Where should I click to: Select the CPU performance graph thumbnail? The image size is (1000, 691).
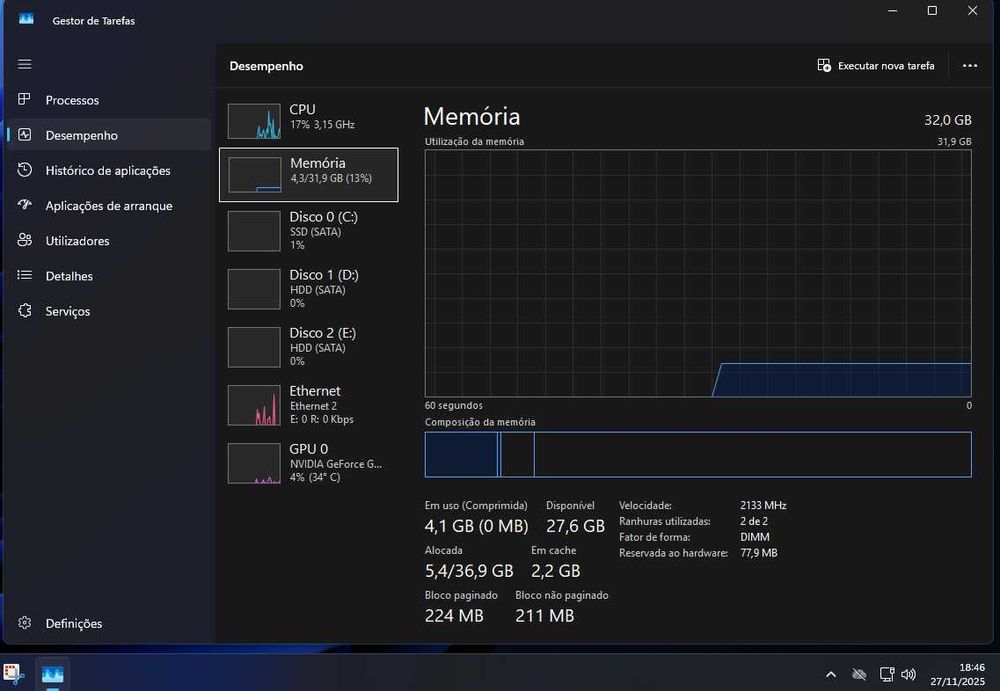point(254,121)
